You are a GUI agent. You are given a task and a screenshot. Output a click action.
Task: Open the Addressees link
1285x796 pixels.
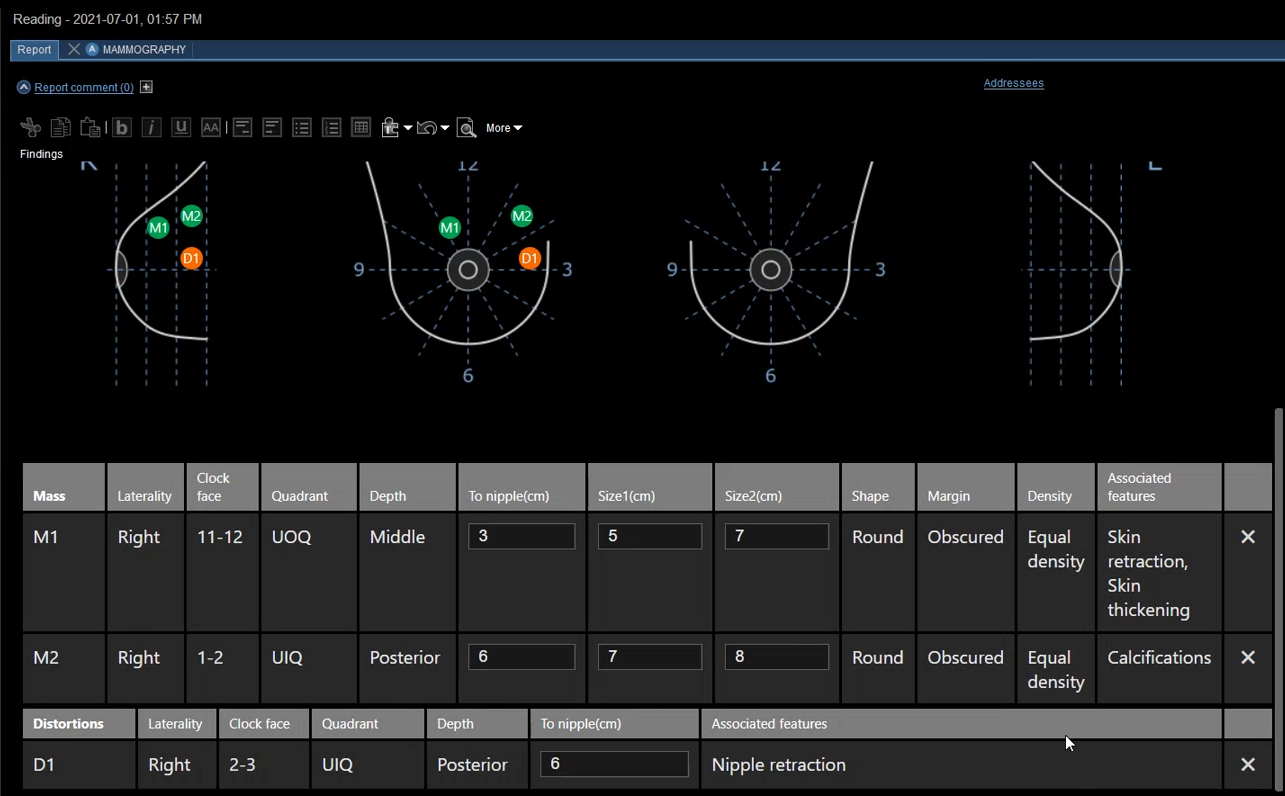pyautogui.click(x=1013, y=84)
